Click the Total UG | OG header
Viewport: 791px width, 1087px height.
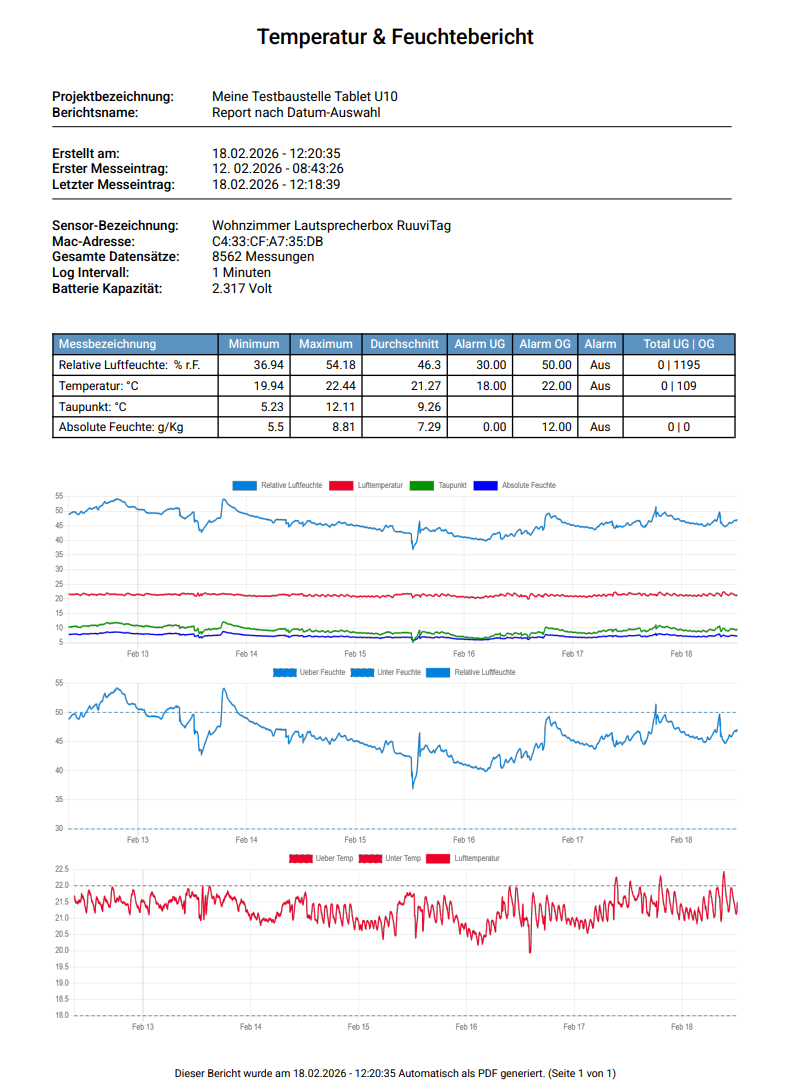678,344
